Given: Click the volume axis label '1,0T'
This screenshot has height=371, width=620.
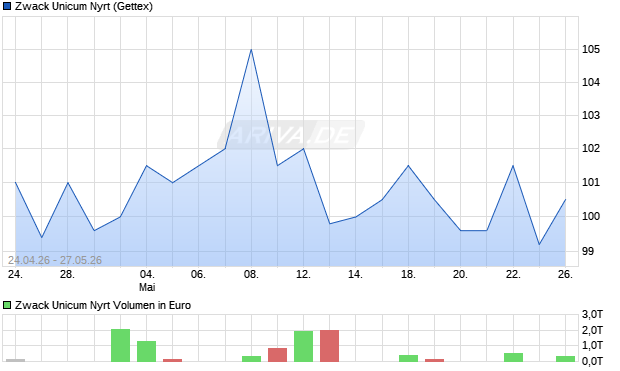Looking at the screenshot, I should pos(592,345).
